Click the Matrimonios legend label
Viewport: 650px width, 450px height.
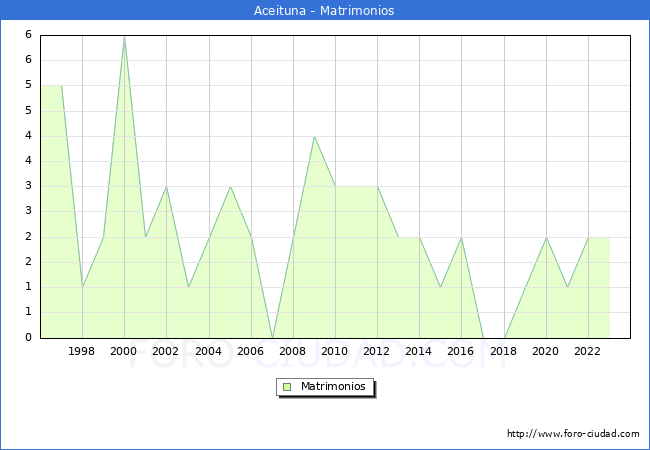pos(333,387)
